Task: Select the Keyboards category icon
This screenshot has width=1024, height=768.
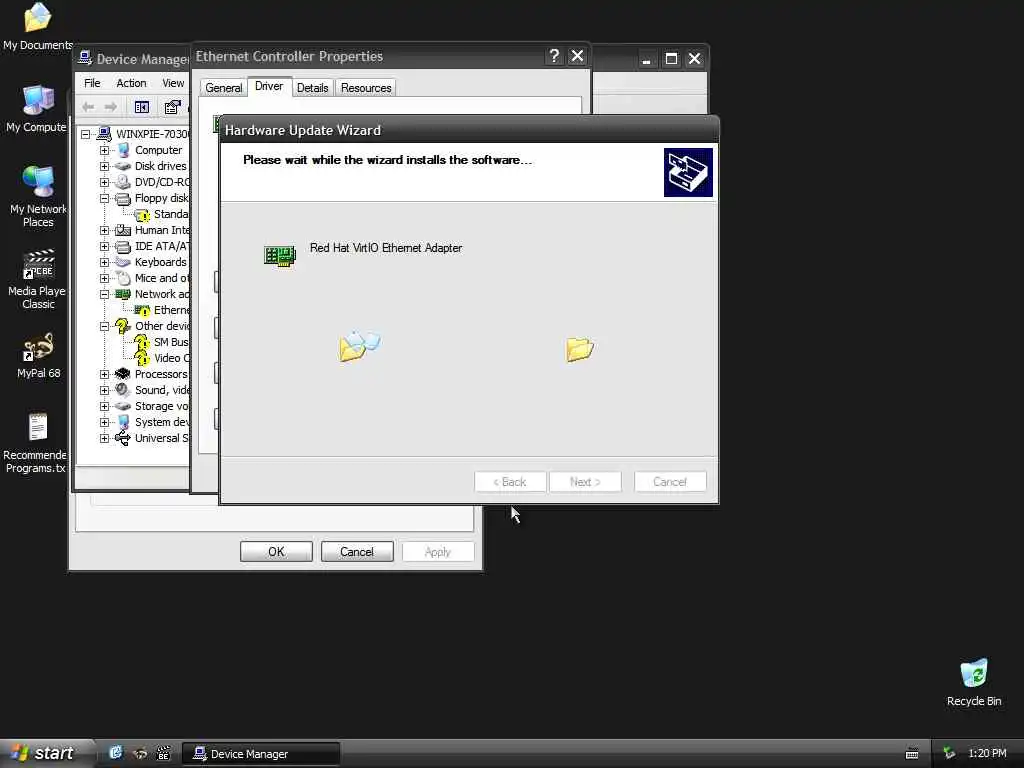Action: pos(123,262)
